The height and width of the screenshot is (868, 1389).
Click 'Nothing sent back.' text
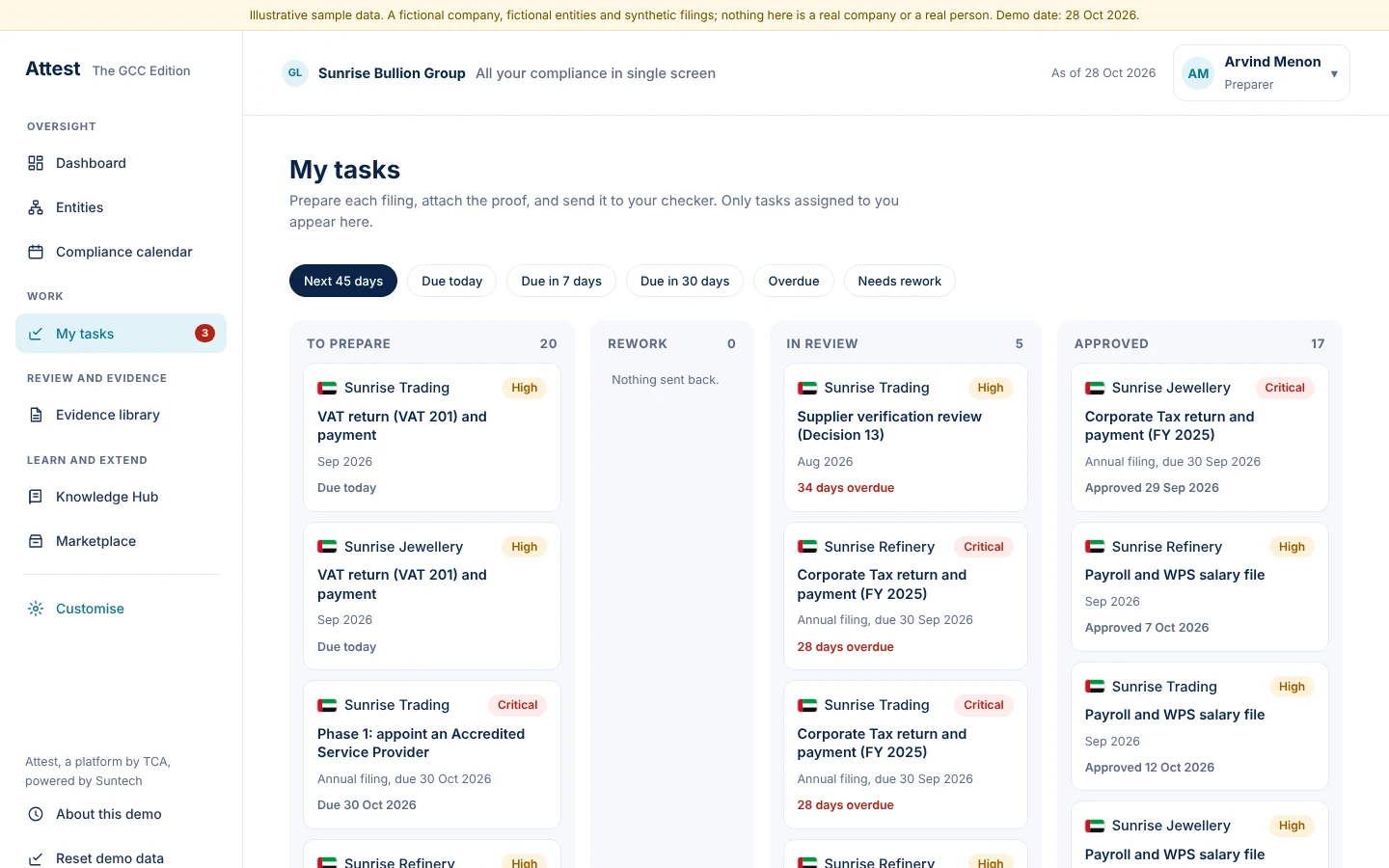[x=665, y=380]
